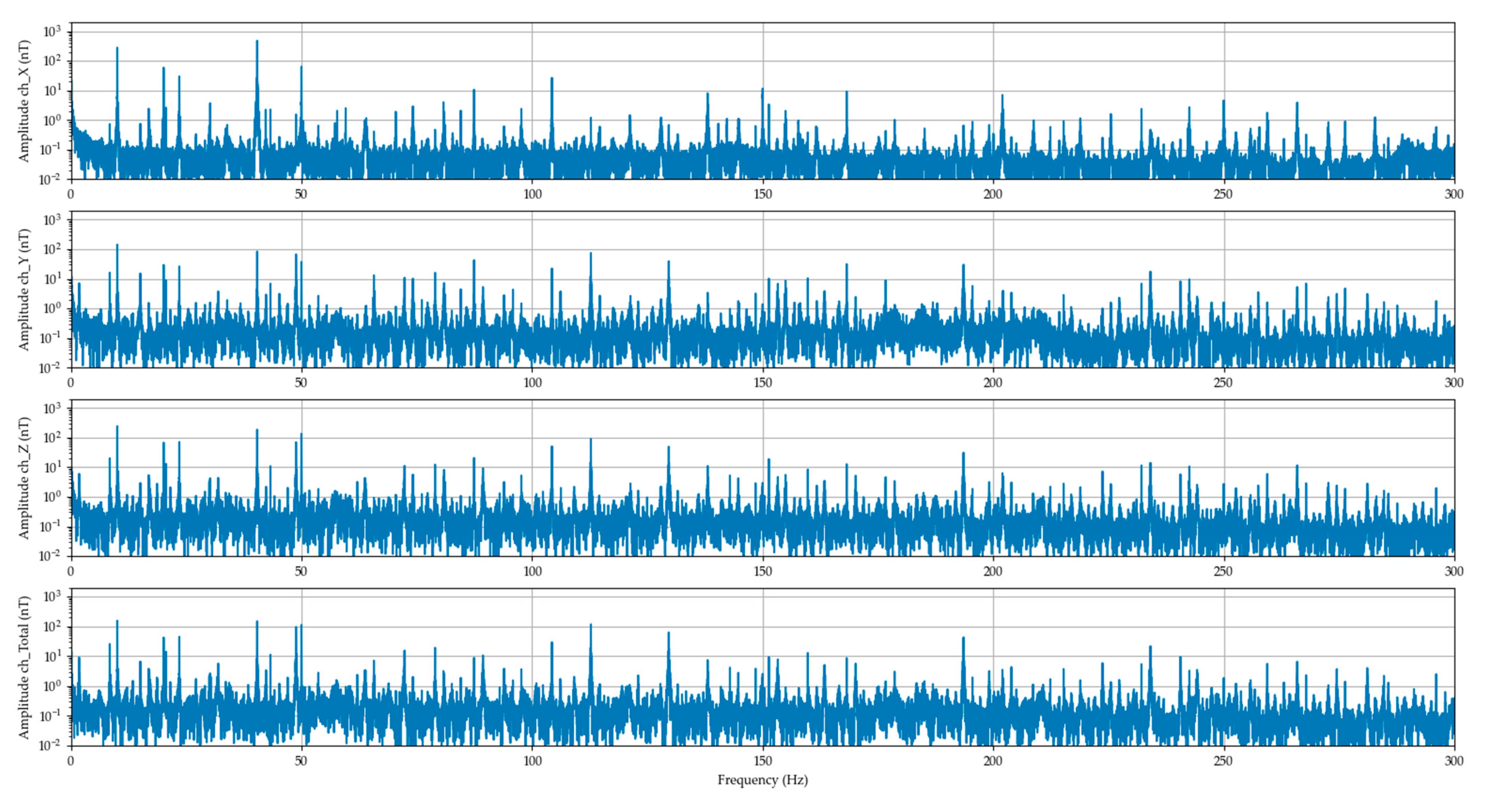Click the 0 tick under ch_Y plot
This screenshot has width=1486, height=812.
(x=71, y=383)
